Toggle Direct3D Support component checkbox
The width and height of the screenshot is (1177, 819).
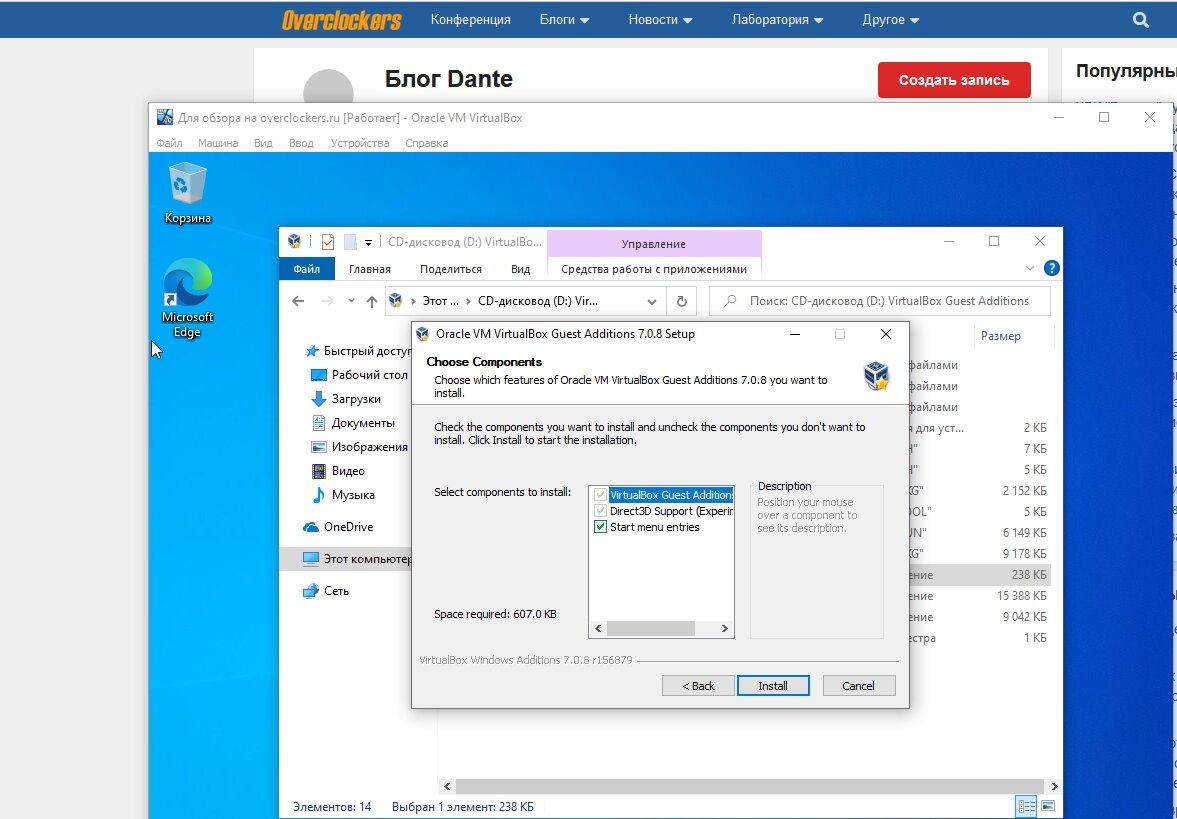pyautogui.click(x=600, y=511)
